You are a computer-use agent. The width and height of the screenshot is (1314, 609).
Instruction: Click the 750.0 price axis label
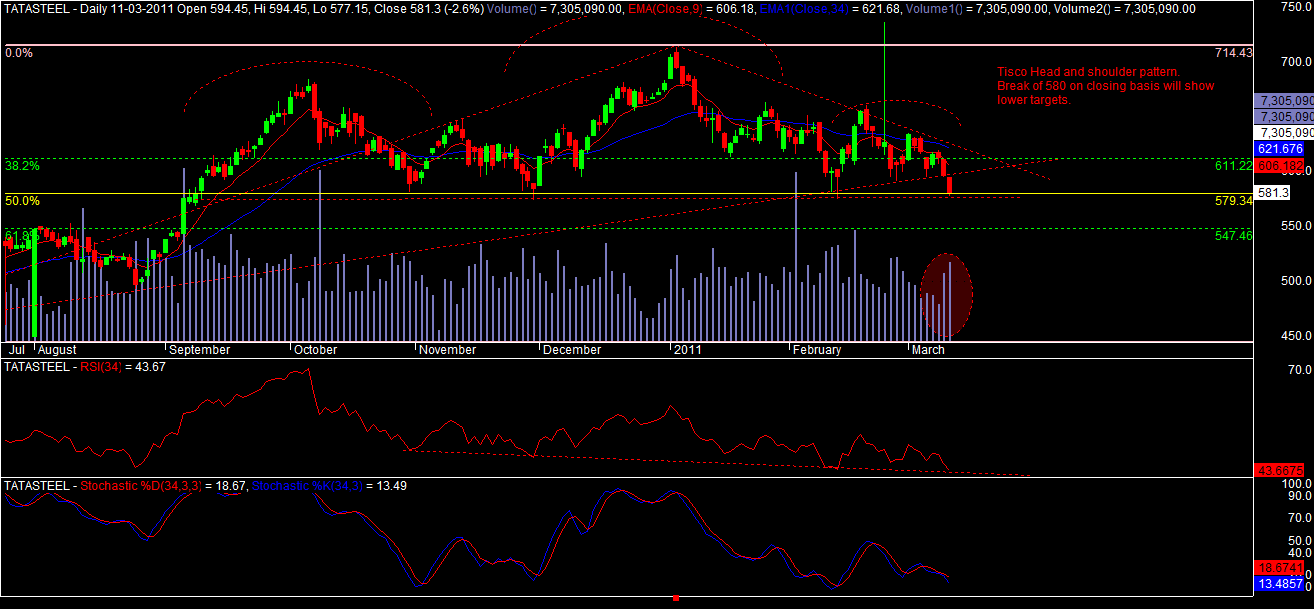1295,7
